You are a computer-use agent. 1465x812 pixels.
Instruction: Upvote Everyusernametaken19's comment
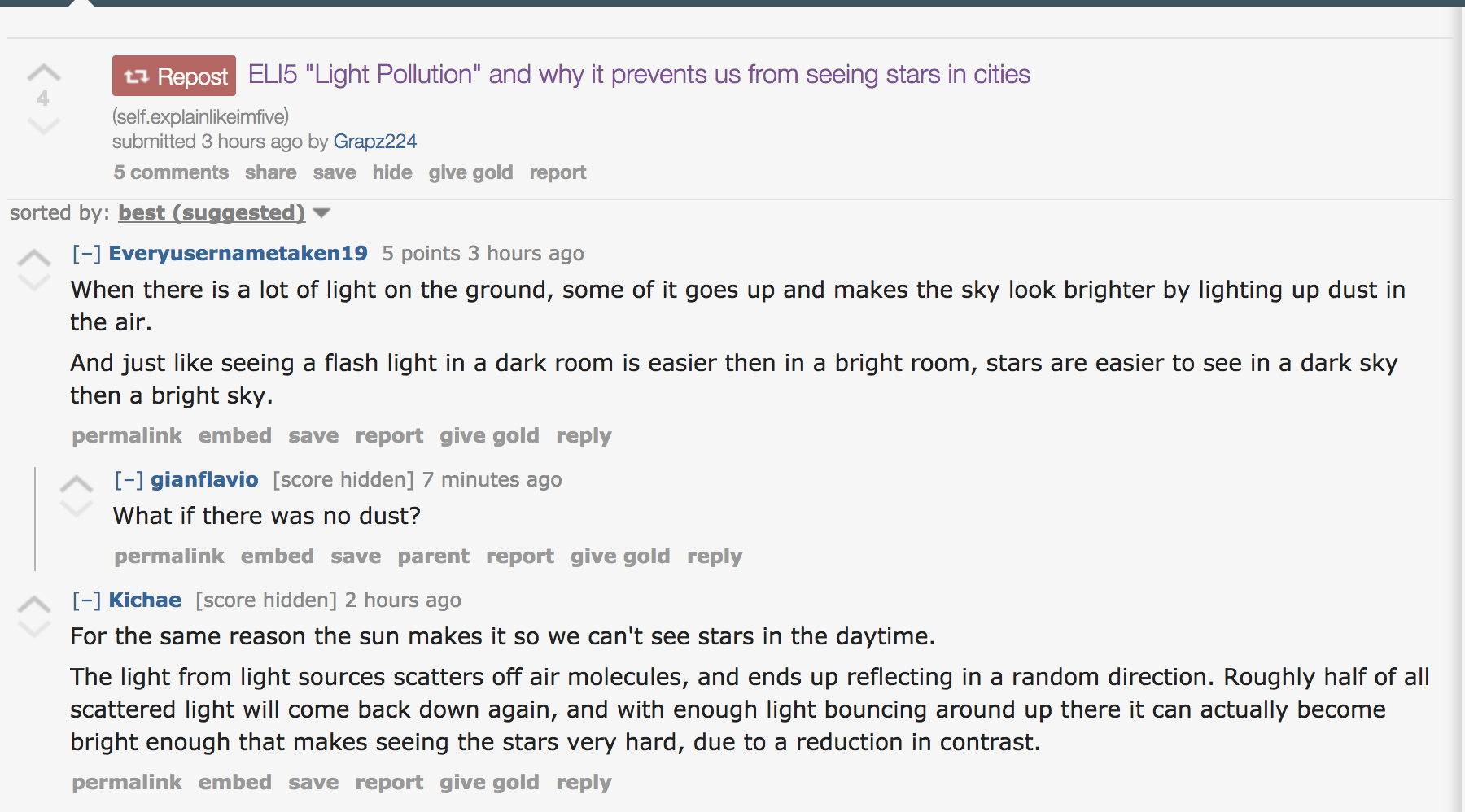coord(33,255)
